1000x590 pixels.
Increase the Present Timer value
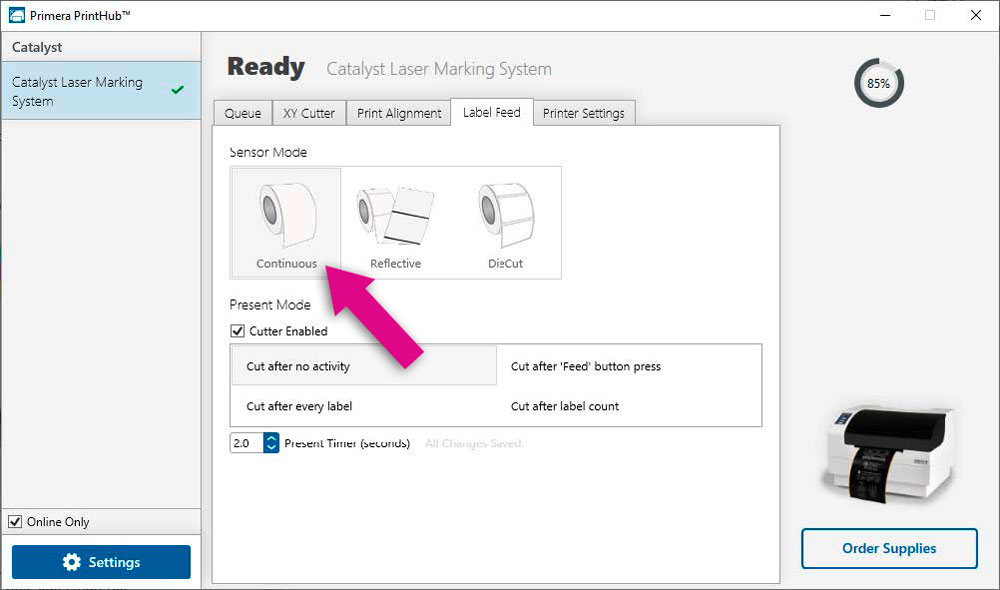(x=271, y=438)
